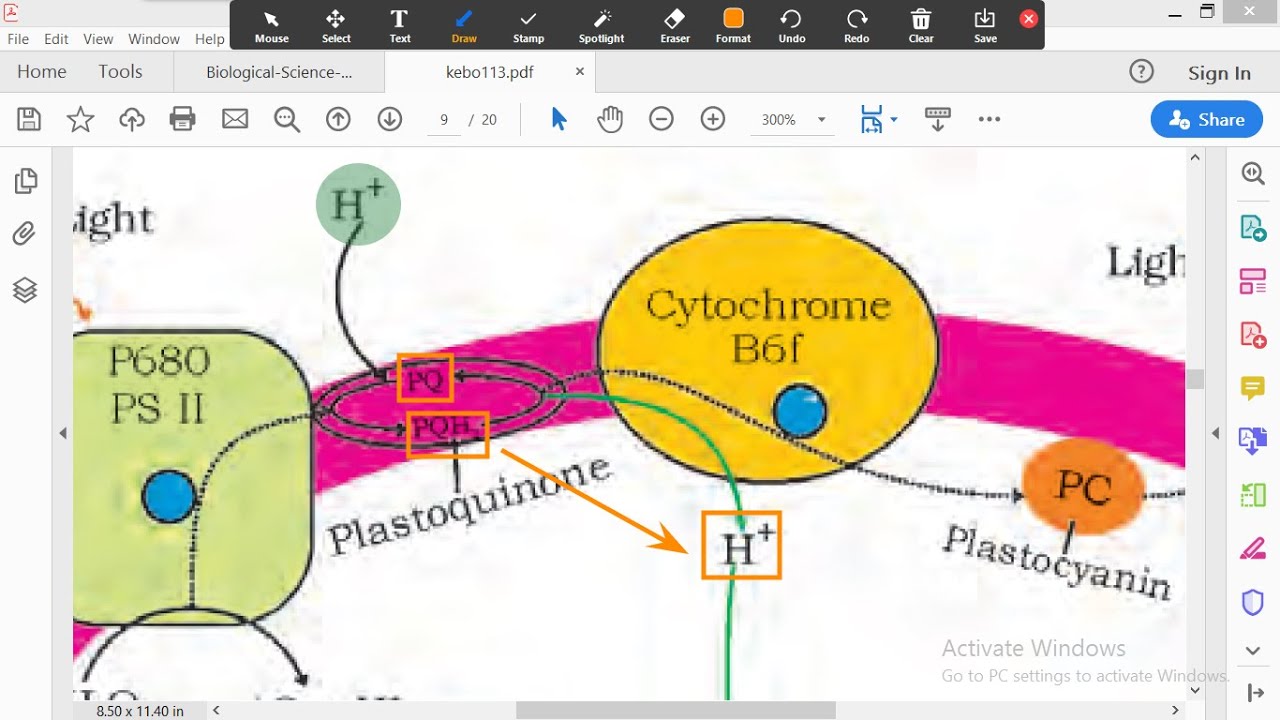Collapse the right tools pane arrow
1280x720 pixels.
[1215, 433]
